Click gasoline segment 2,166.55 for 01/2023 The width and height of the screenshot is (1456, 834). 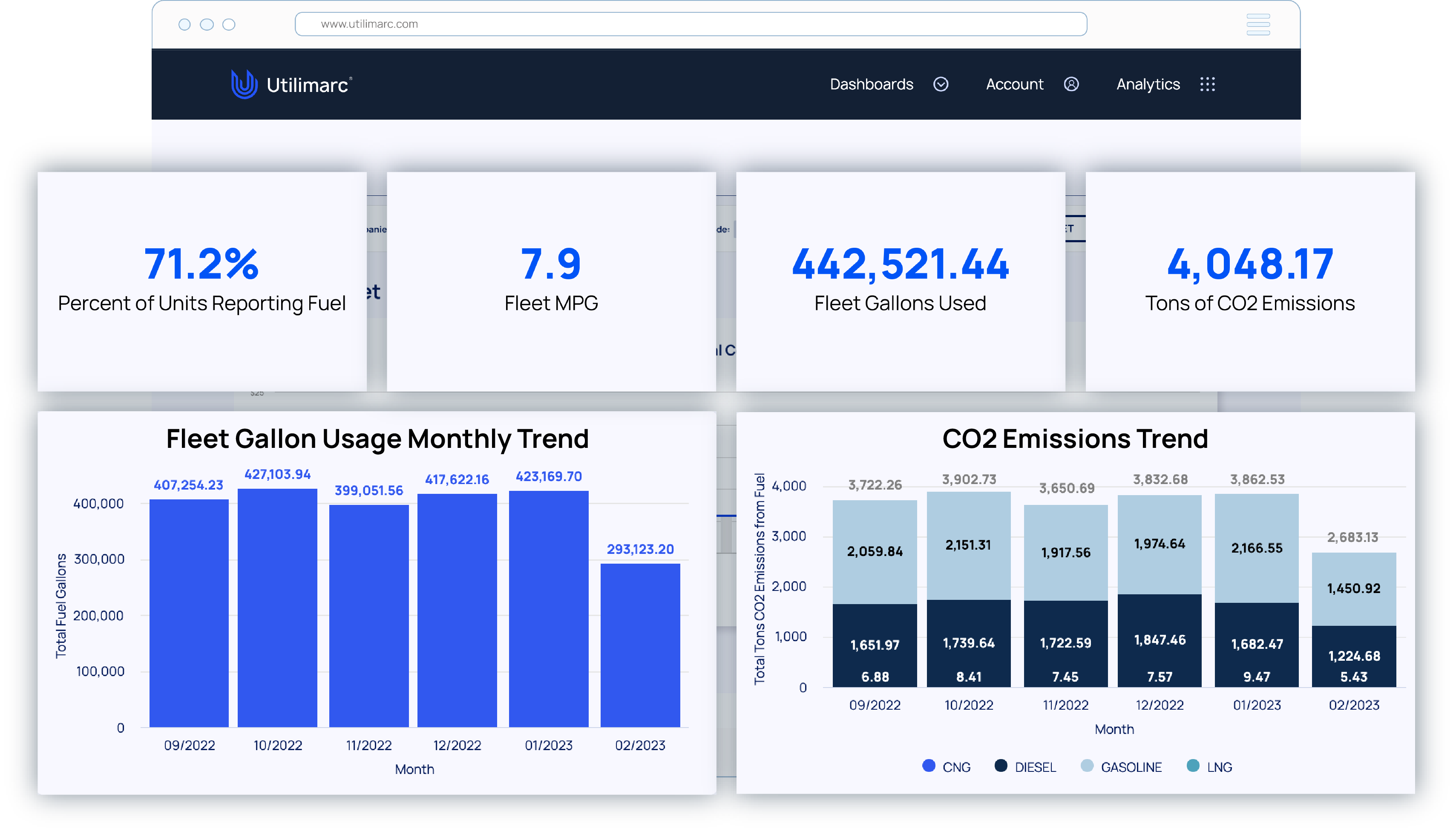[x=1257, y=548]
